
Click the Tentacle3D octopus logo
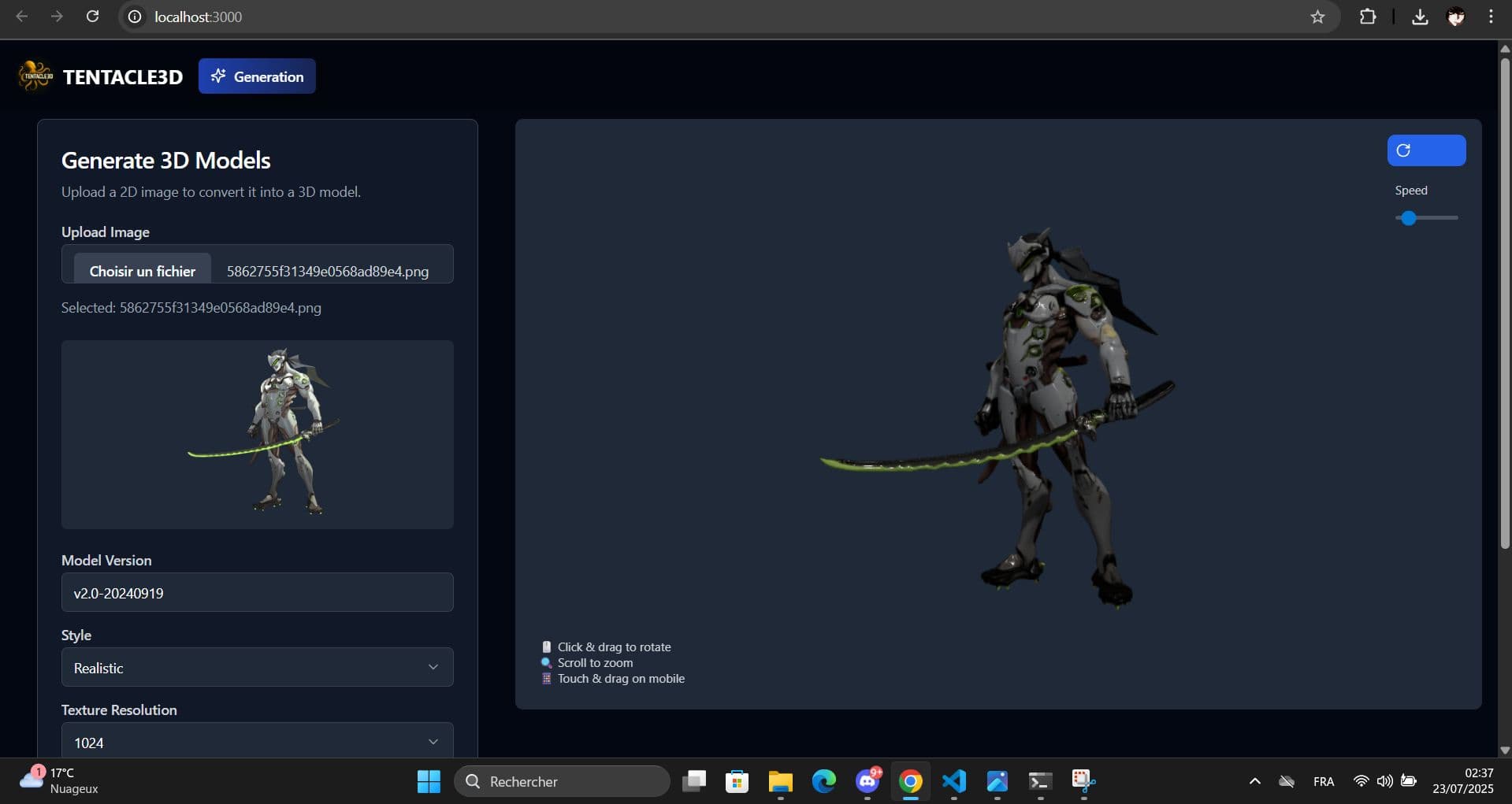(35, 75)
